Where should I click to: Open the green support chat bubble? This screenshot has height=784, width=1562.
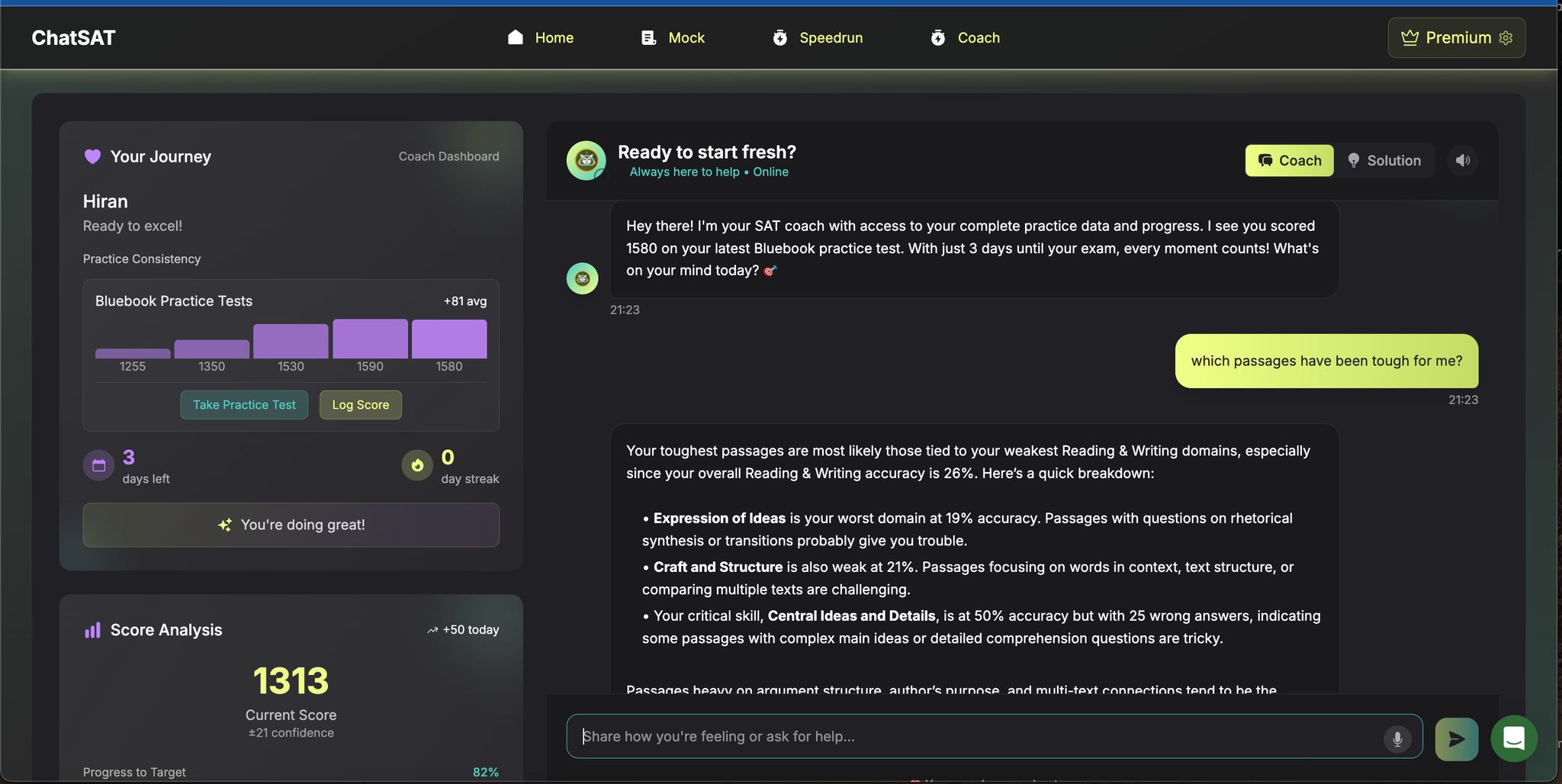tap(1514, 738)
